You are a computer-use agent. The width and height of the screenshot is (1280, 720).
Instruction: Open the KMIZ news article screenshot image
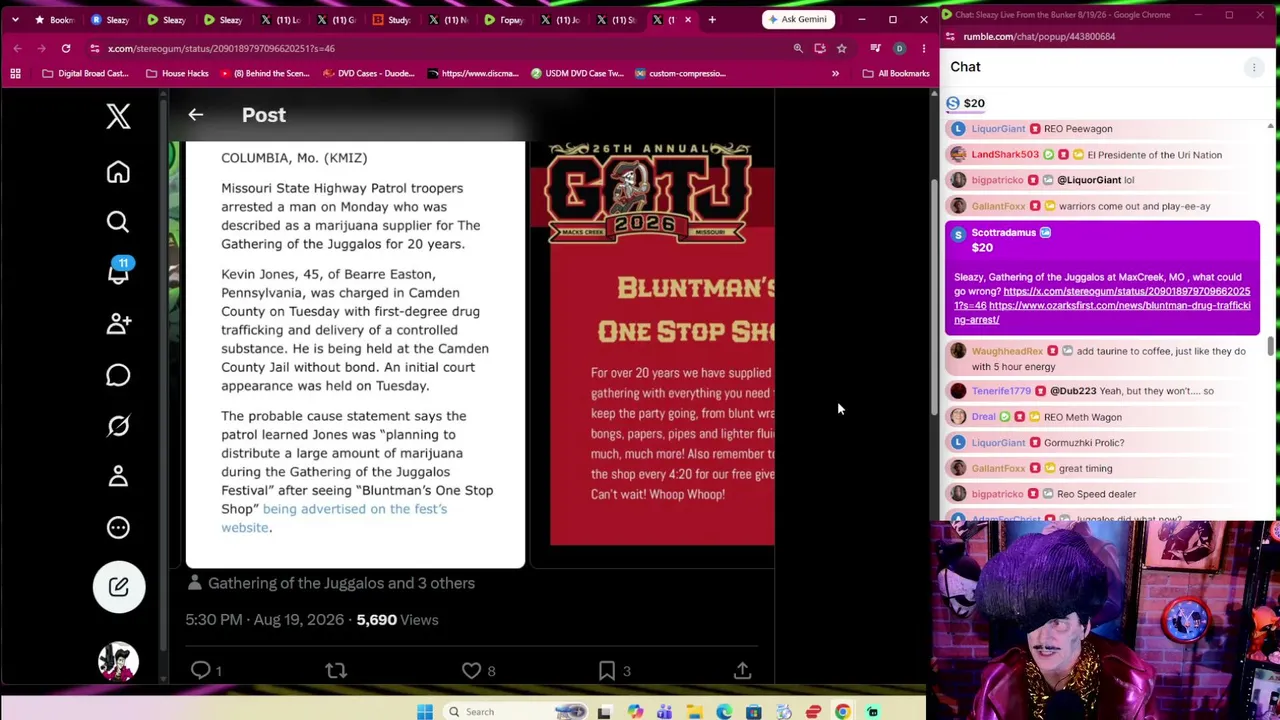[355, 355]
